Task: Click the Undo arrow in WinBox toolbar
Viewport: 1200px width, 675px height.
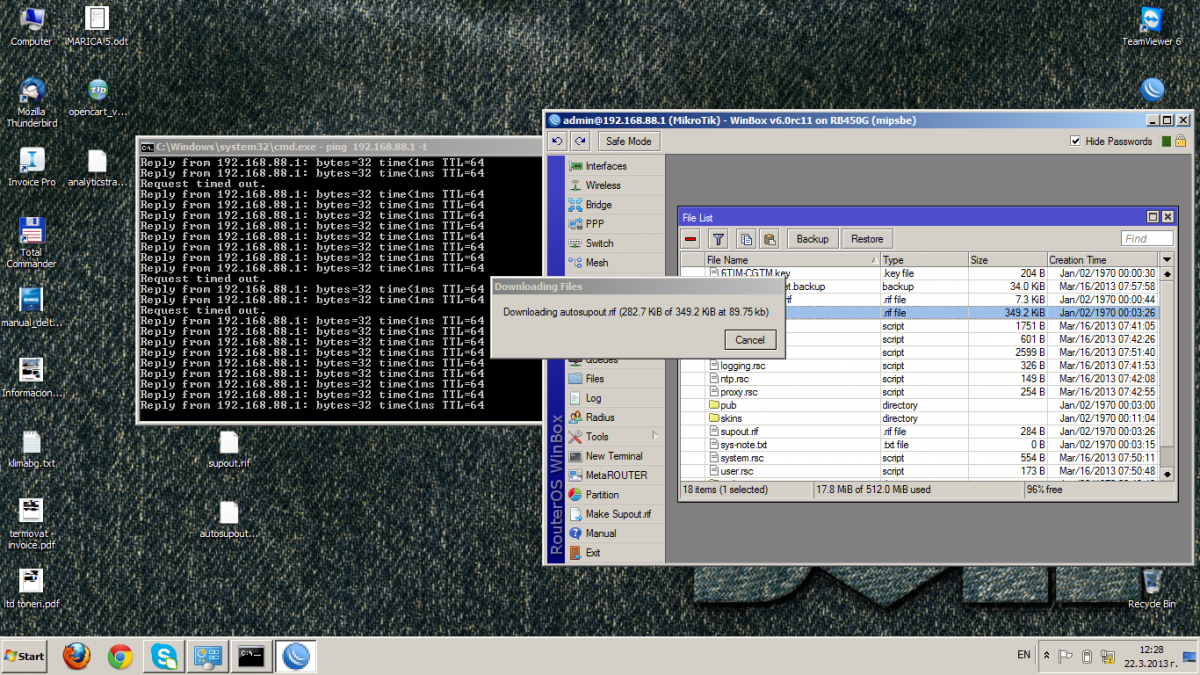Action: [x=558, y=141]
